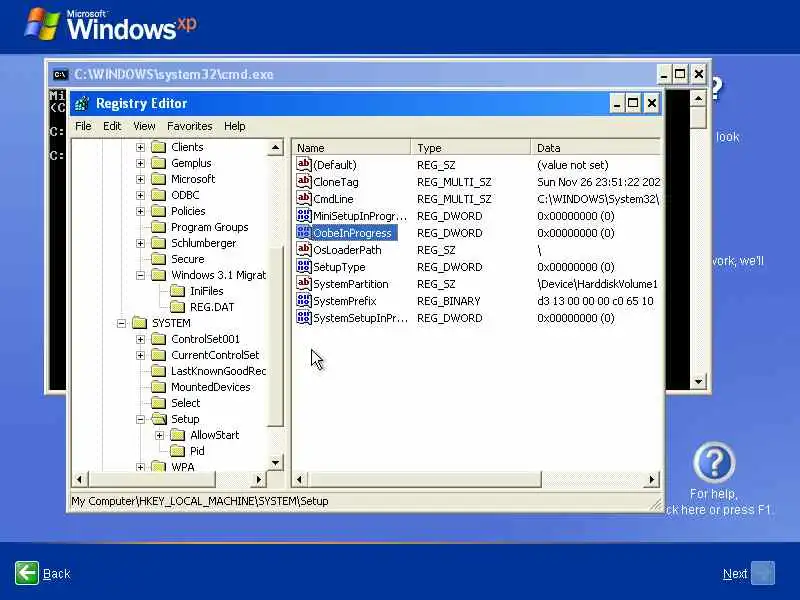Click the Microsoft folder icon
The height and width of the screenshot is (600, 800).
tap(159, 179)
